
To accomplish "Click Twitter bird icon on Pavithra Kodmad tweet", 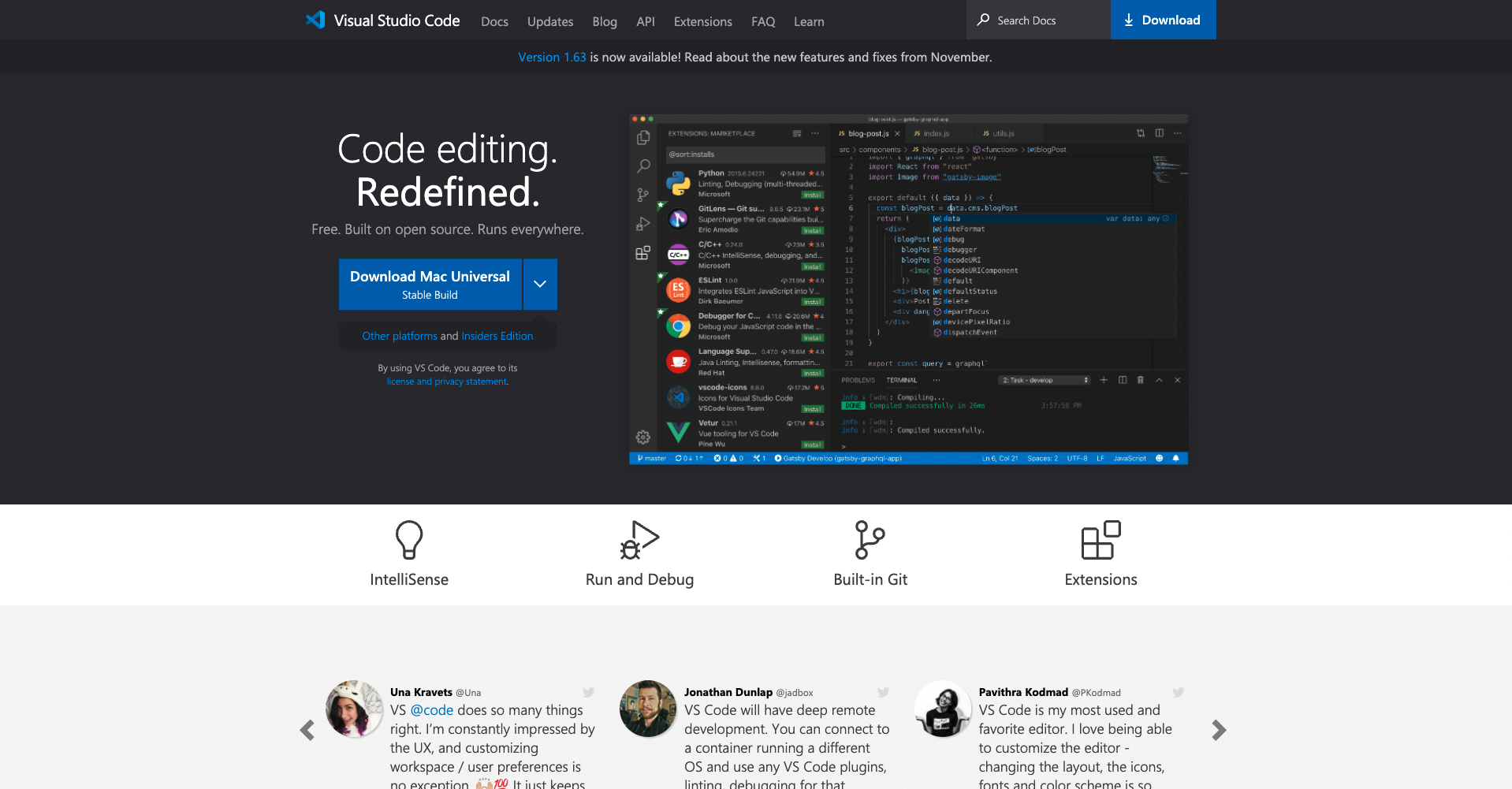I will click(x=1178, y=693).
